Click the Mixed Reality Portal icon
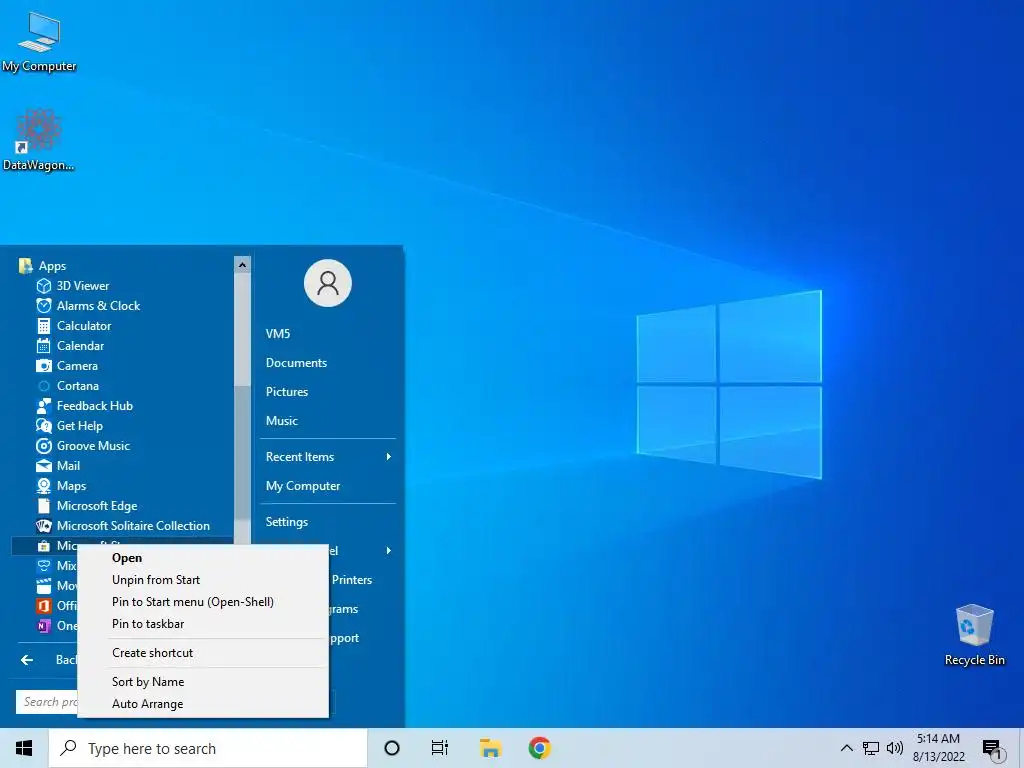This screenshot has width=1024, height=768. pyautogui.click(x=44, y=566)
